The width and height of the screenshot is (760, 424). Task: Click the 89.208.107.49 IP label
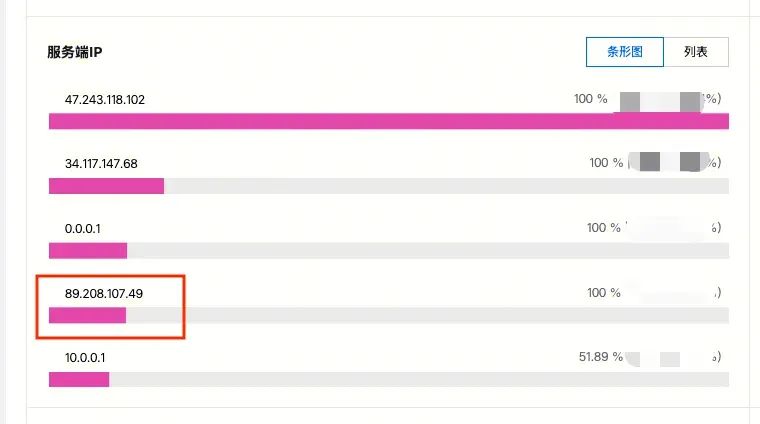pyautogui.click(x=104, y=294)
